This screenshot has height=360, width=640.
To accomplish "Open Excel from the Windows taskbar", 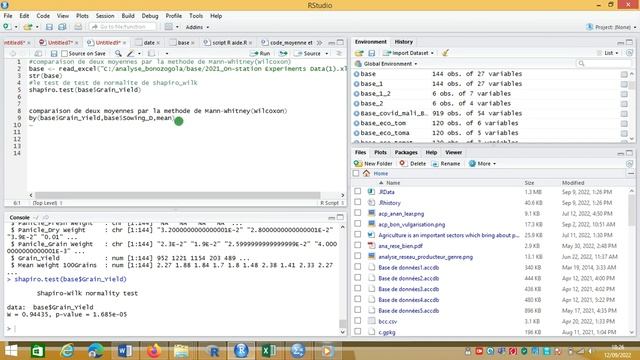I will click(x=269, y=351).
